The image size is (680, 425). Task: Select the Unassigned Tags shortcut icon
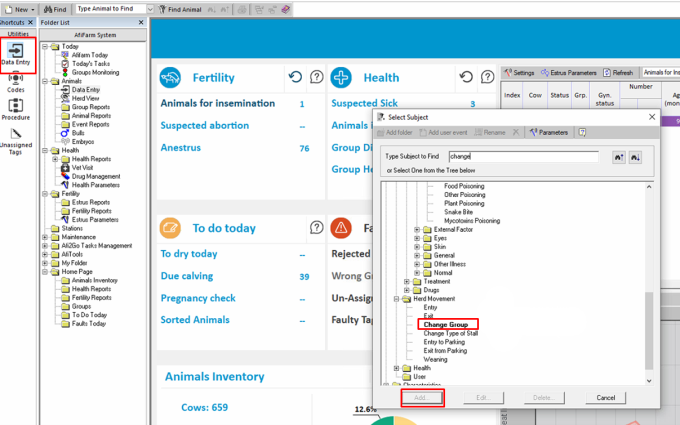point(17,138)
